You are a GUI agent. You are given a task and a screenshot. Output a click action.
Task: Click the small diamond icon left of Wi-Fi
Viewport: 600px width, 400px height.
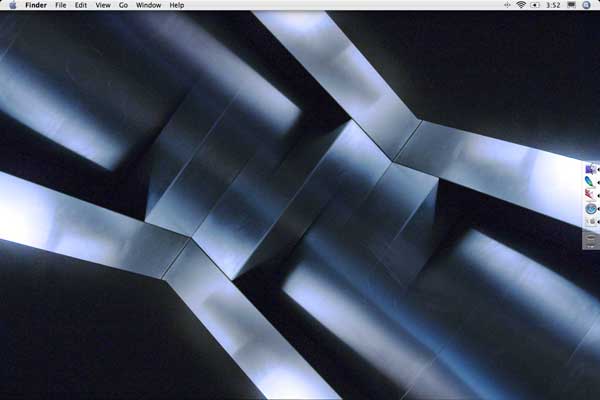point(507,5)
